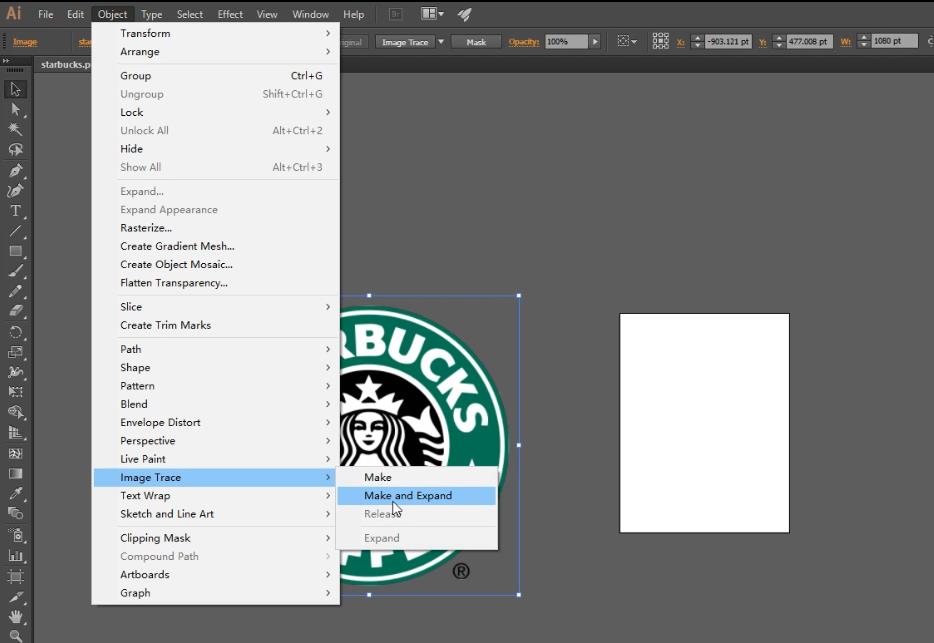Click the reference point grid icon
Screen dimensions: 934x643
pos(660,41)
